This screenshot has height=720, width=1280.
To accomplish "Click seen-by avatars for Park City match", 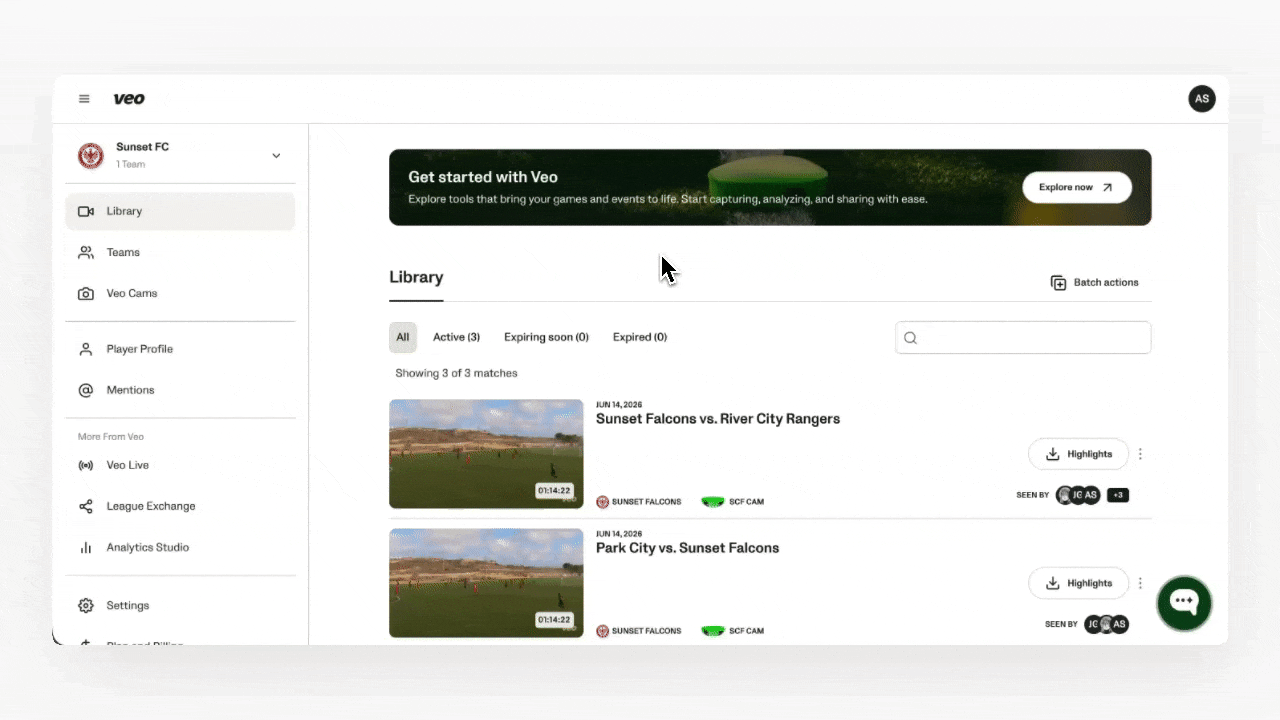I will point(1106,624).
